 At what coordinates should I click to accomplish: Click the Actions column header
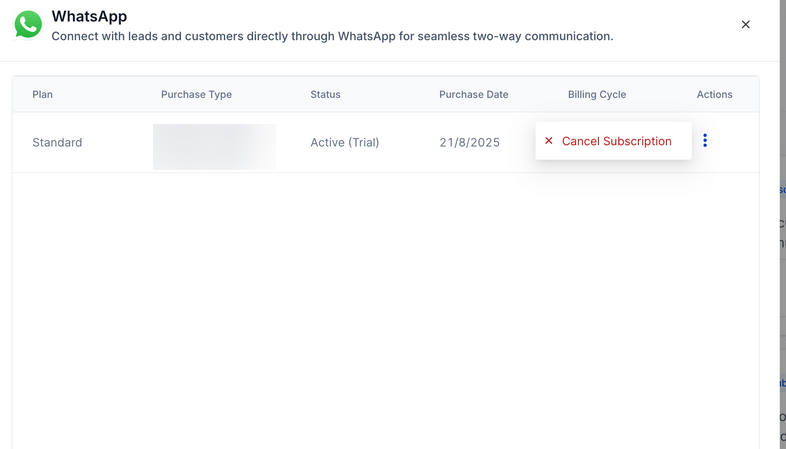[714, 95]
